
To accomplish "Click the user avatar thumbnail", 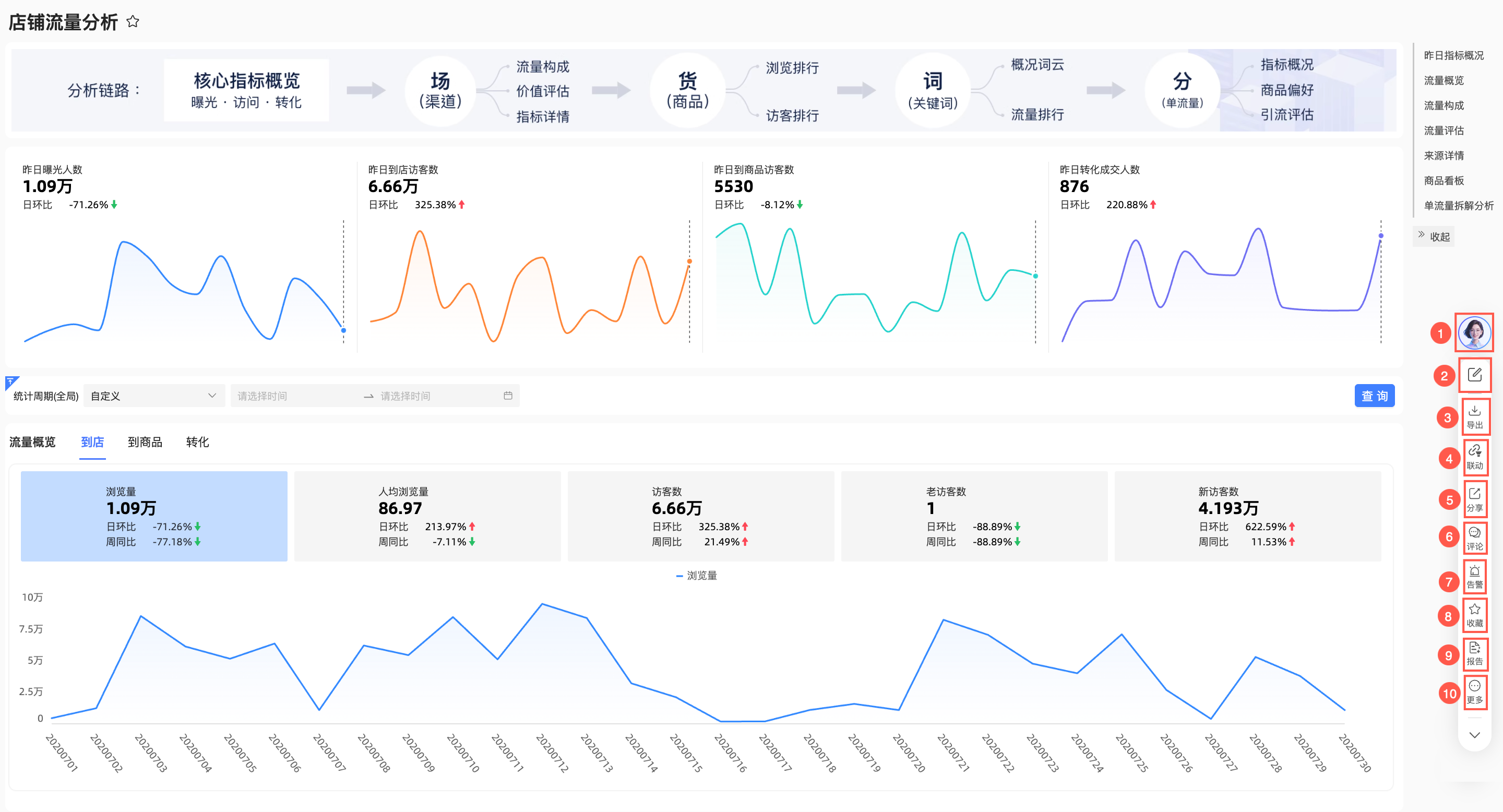I will [1474, 332].
